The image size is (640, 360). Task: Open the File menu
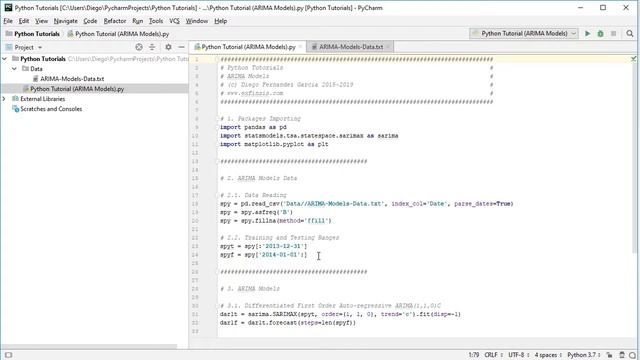coord(8,21)
